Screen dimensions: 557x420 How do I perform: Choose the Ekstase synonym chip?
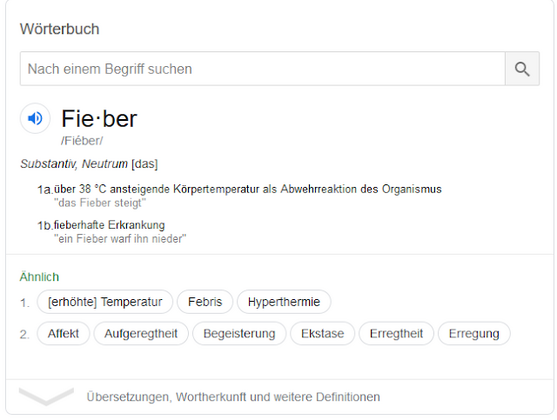coord(322,334)
